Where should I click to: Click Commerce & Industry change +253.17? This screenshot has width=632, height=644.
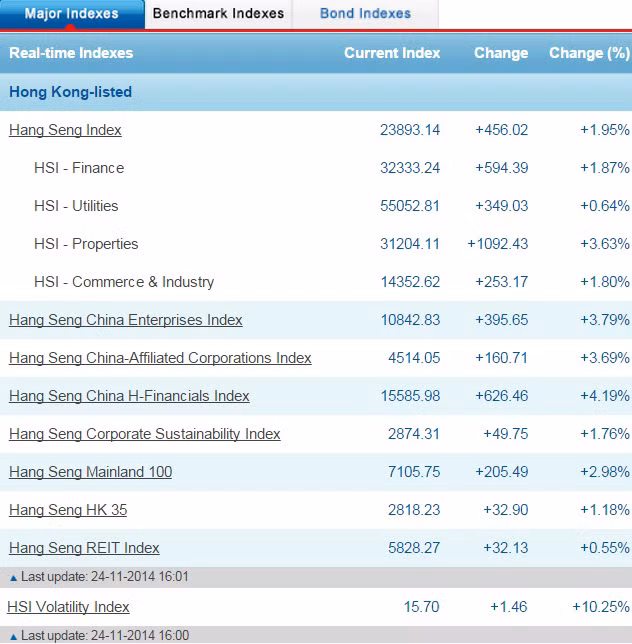coord(501,282)
